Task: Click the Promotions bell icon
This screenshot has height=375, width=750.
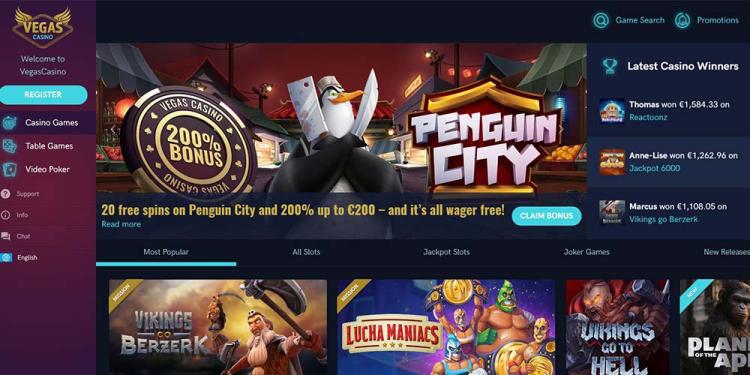Action: click(683, 21)
